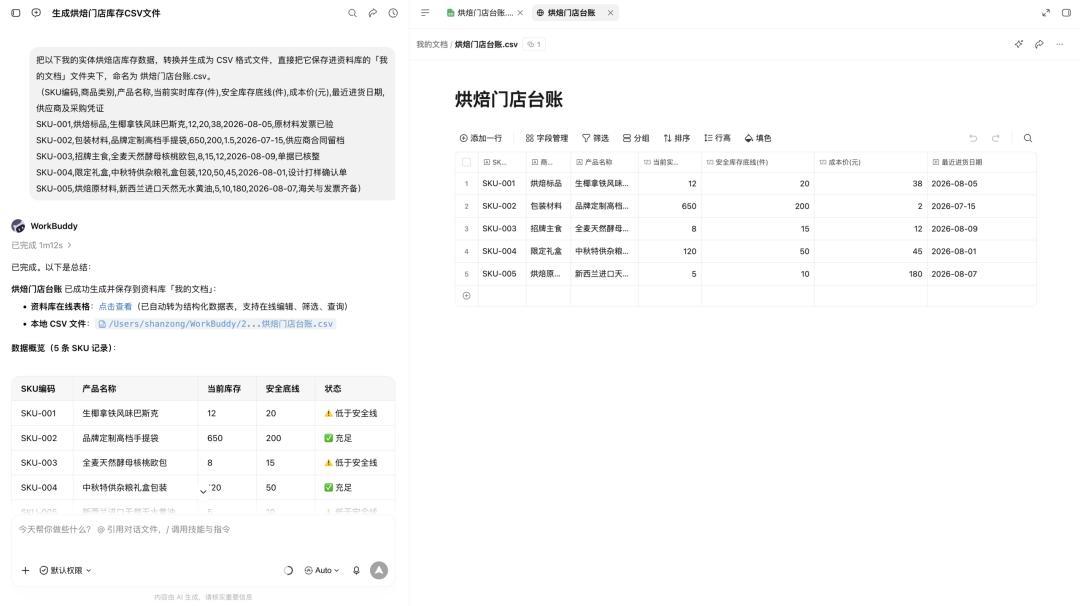Click the 安全库存底线(件) column header
Image resolution: width=1080 pixels, height=606 pixels.
pos(757,163)
